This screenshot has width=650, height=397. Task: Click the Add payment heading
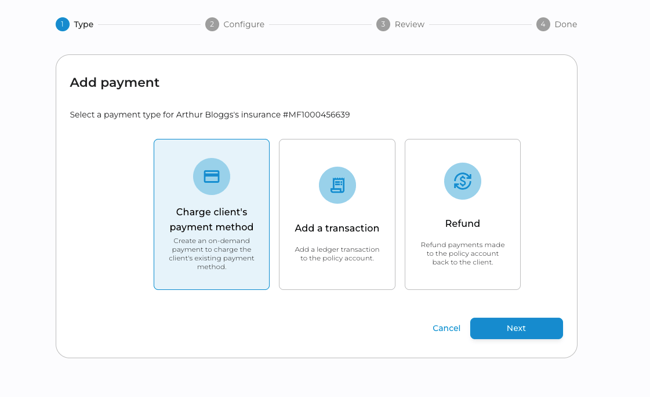point(114,82)
